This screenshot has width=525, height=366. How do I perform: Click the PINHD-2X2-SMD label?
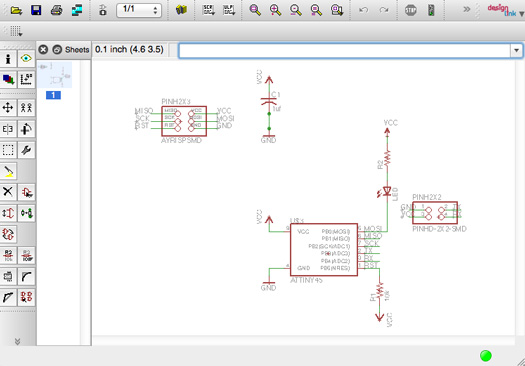(439, 229)
